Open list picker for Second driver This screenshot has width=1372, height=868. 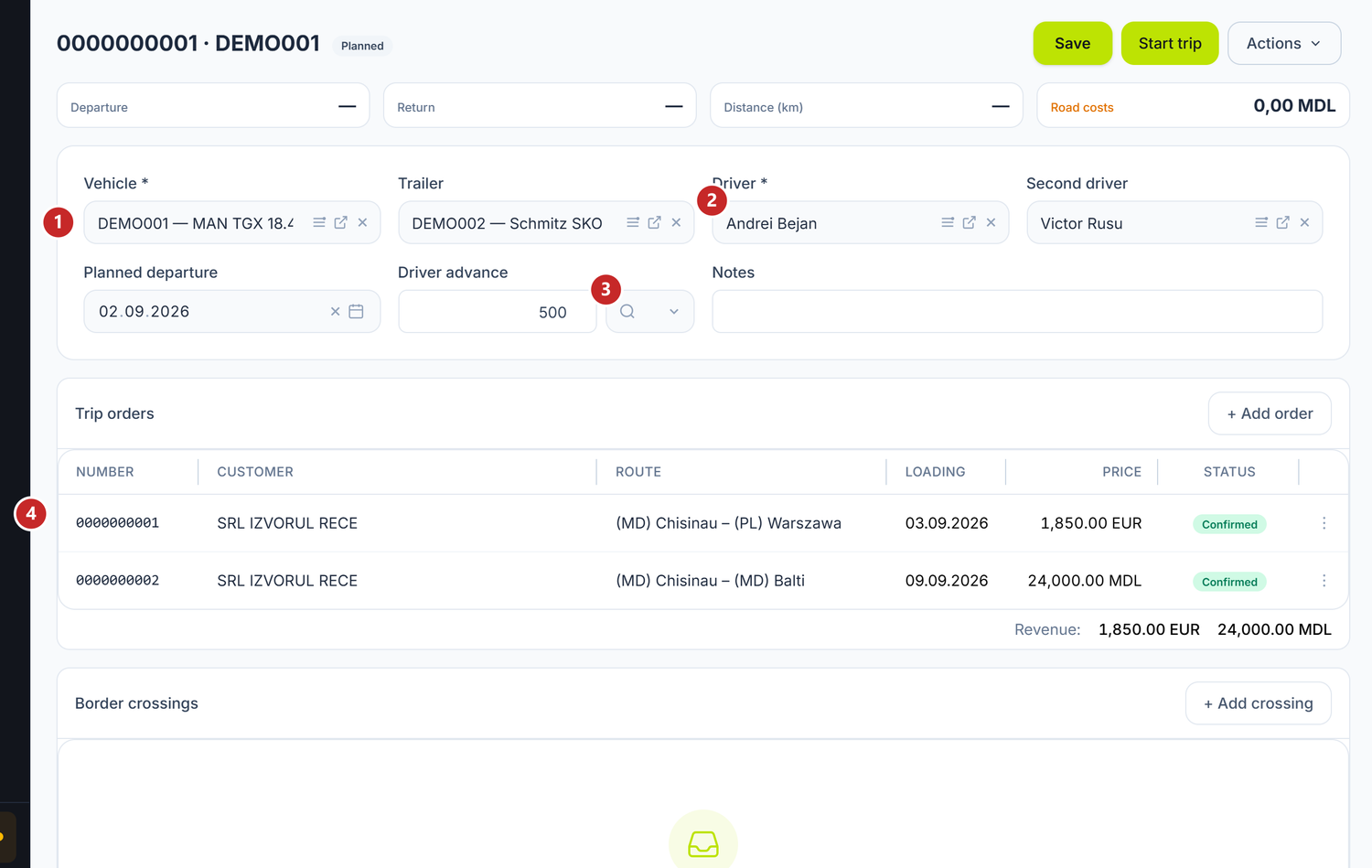tap(1261, 222)
